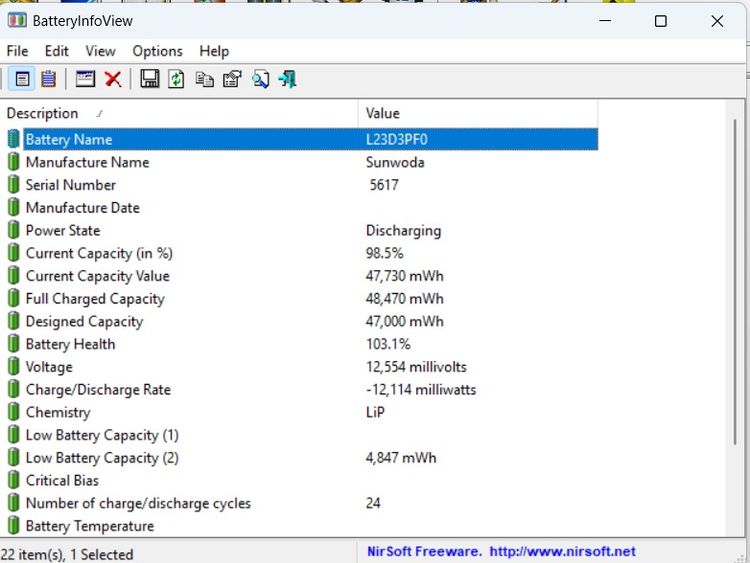Click battery icon beside Chemistry row

click(14, 412)
